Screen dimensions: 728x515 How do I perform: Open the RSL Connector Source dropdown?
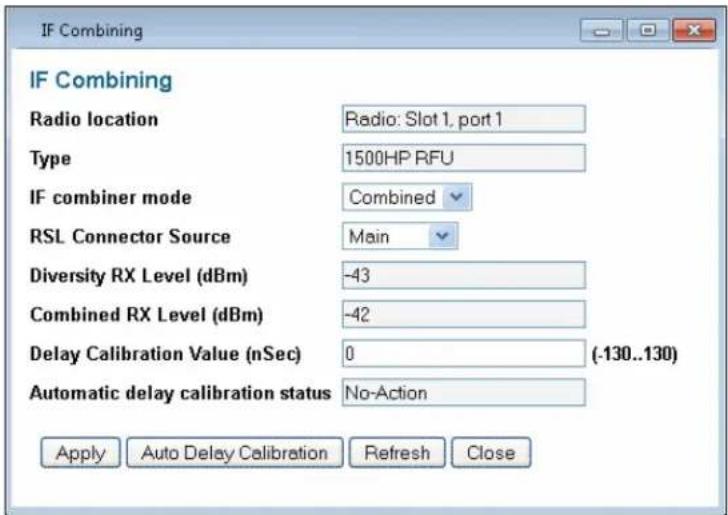pos(400,236)
